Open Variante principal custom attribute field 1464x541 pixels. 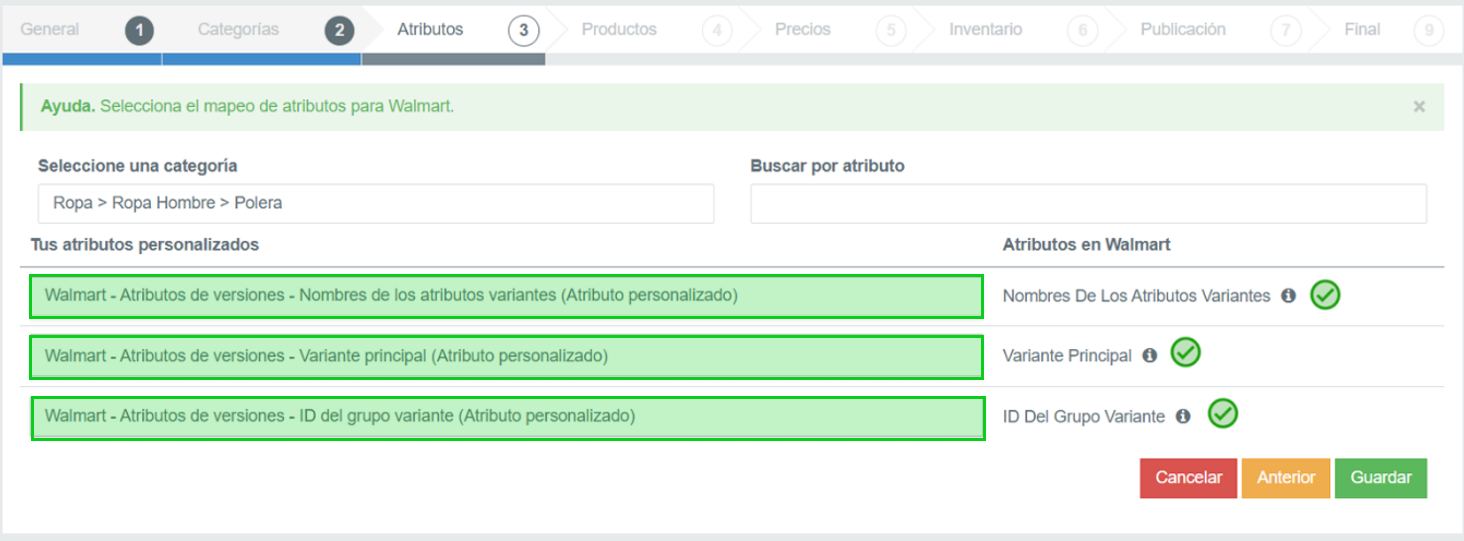[x=506, y=357]
